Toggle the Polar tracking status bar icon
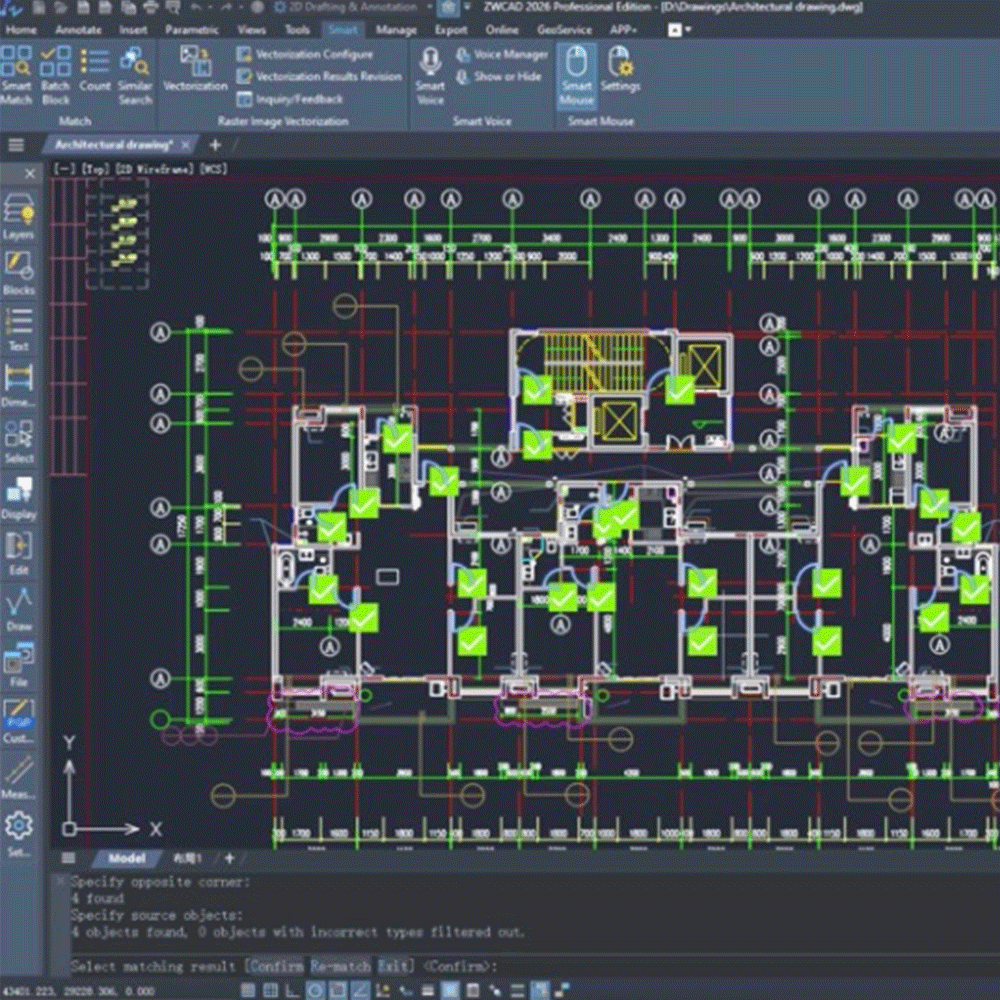The image size is (1000, 1000). pos(315,990)
